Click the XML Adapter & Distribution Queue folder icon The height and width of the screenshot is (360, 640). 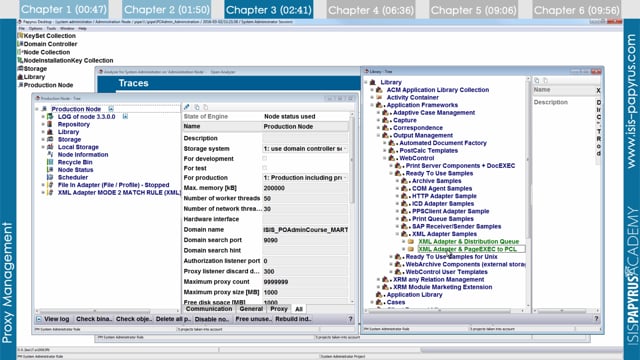click(x=411, y=242)
